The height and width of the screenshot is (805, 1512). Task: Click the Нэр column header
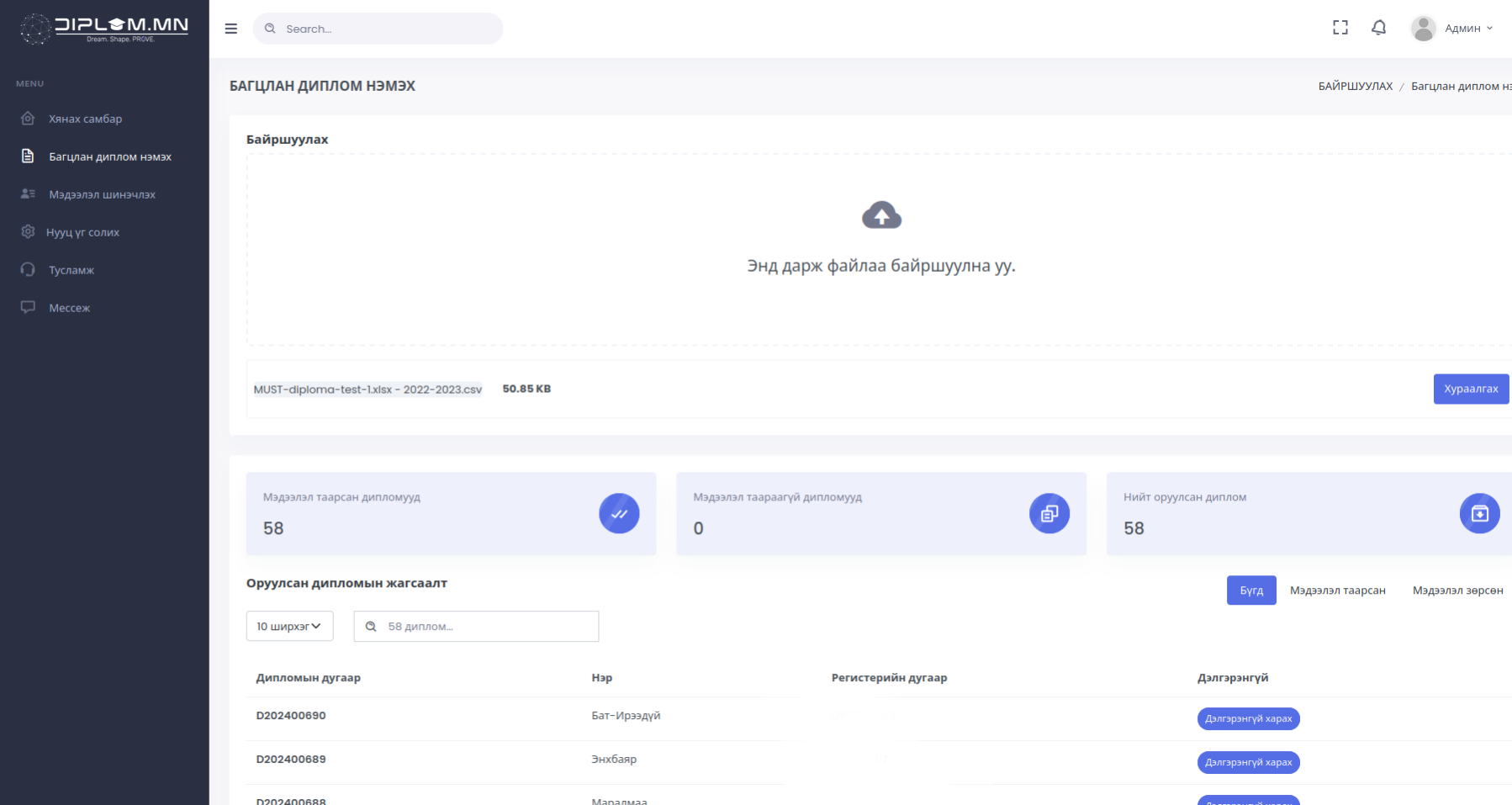601,677
